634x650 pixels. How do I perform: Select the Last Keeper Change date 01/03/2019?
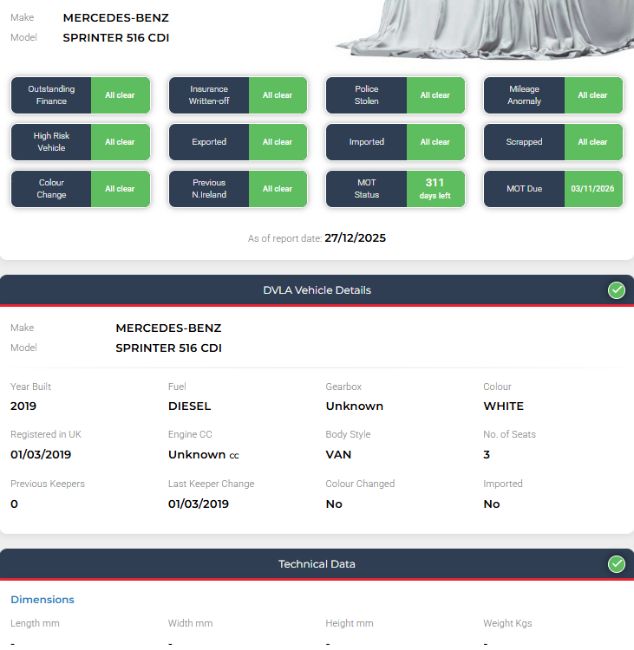[x=198, y=504]
